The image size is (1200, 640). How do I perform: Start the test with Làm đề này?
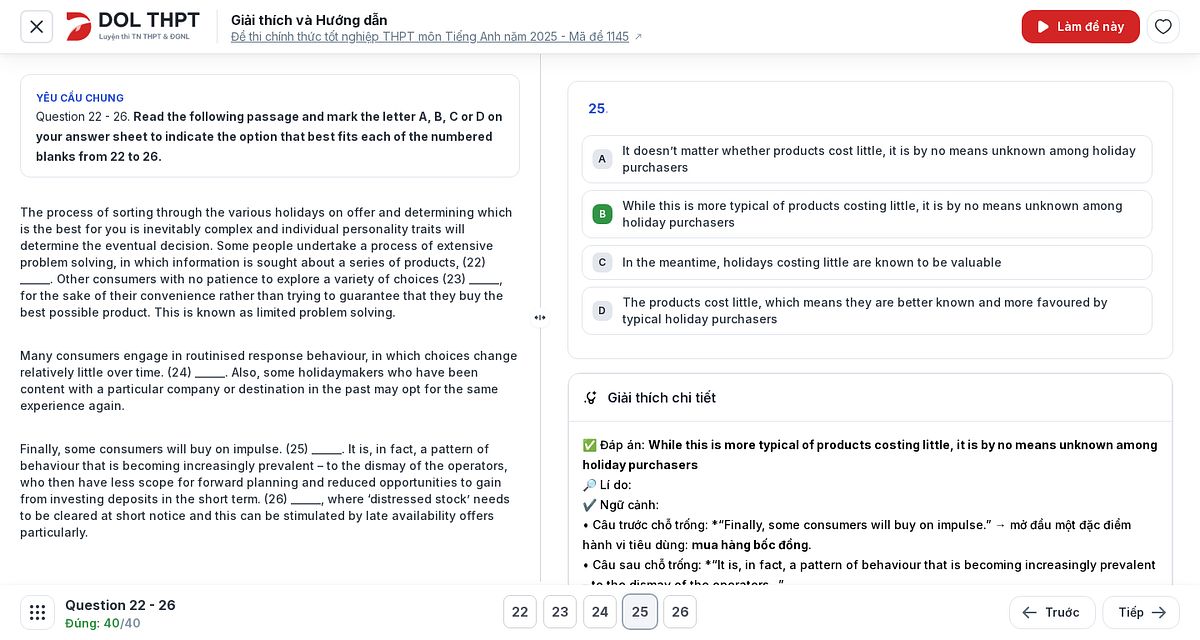pyautogui.click(x=1080, y=27)
